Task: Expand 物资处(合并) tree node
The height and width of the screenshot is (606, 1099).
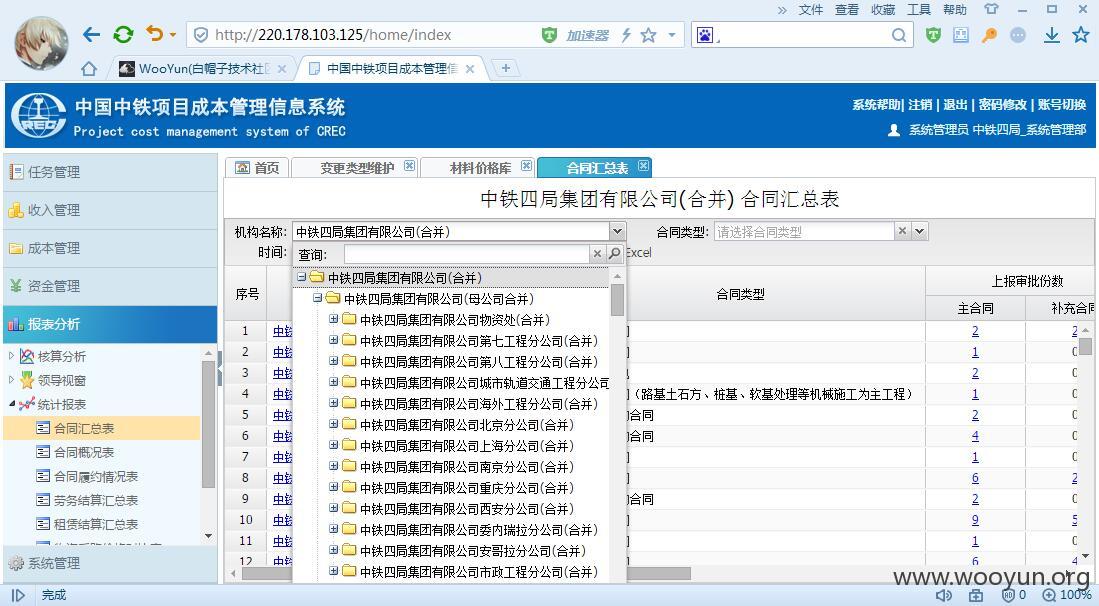Action: (334, 319)
